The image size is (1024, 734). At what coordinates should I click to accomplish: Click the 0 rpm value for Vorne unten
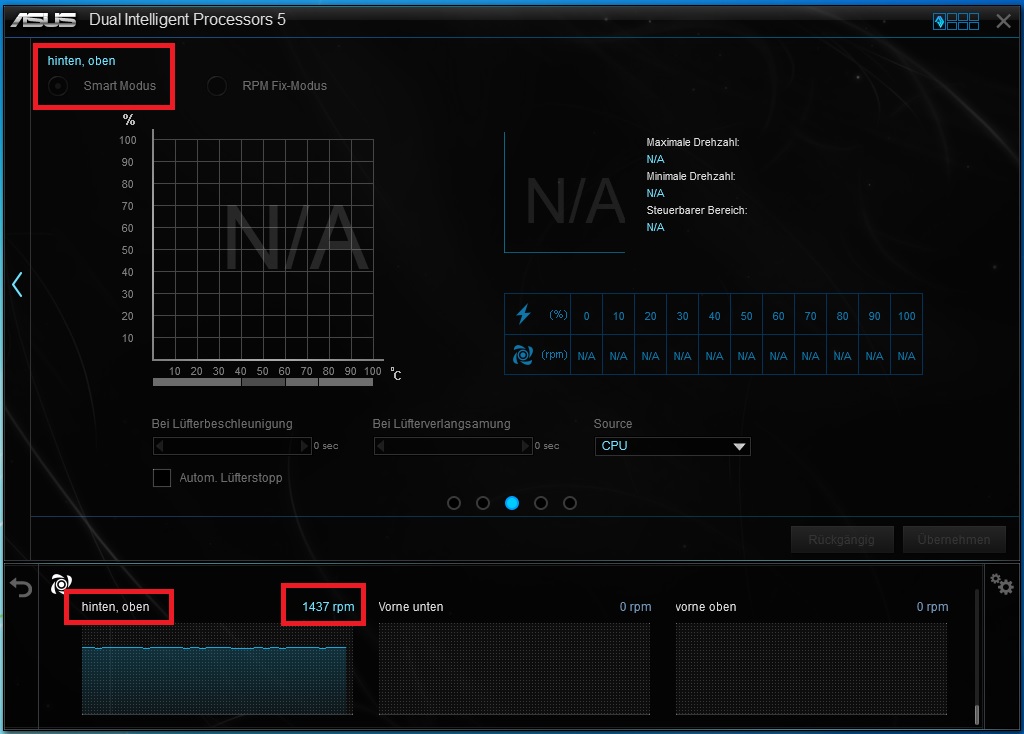click(635, 607)
